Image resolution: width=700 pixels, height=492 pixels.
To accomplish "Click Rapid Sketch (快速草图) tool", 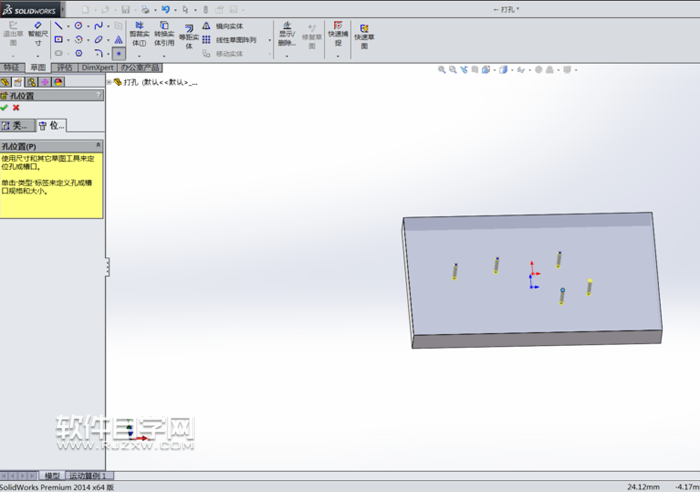I will pos(364,36).
